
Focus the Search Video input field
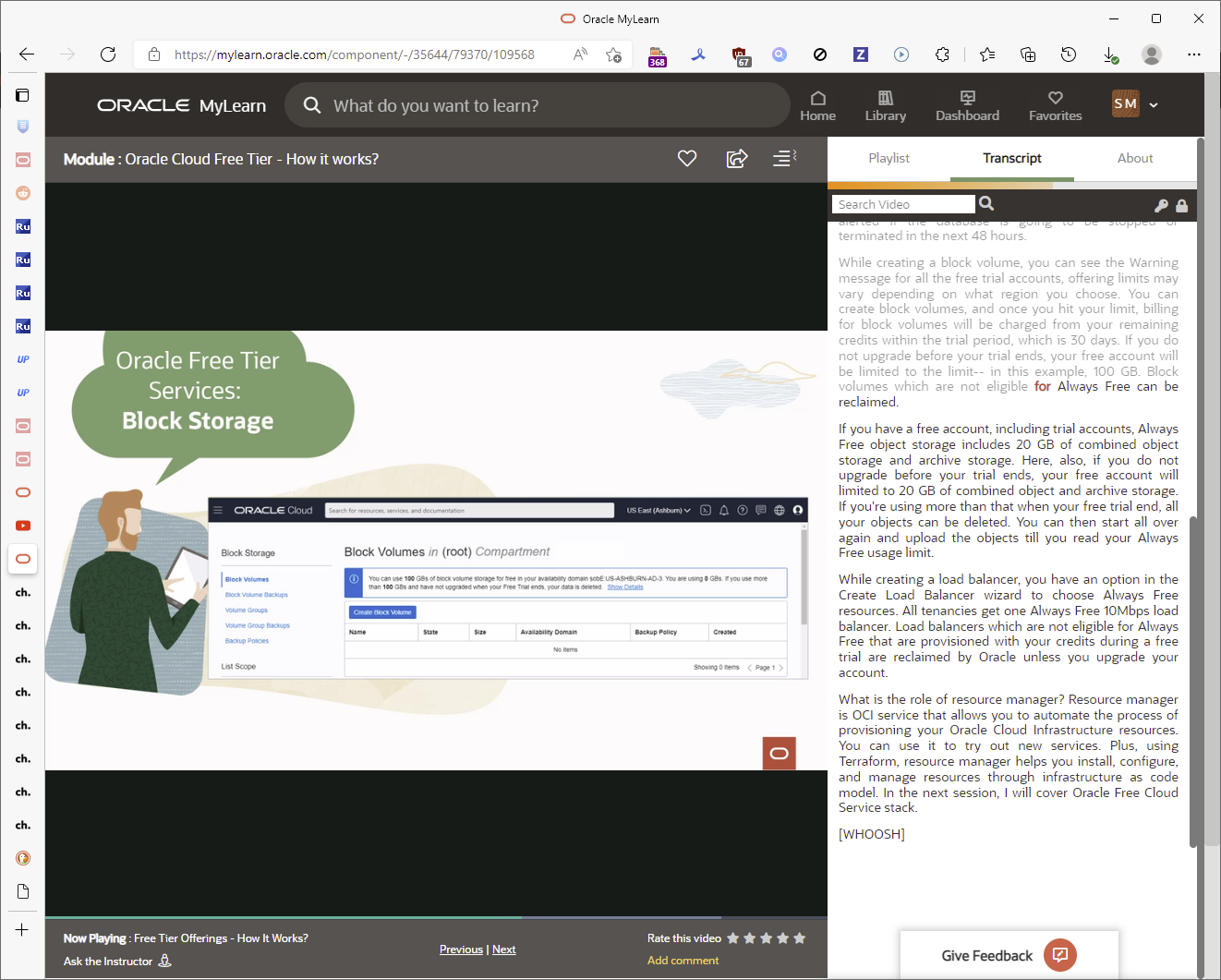[x=903, y=204]
